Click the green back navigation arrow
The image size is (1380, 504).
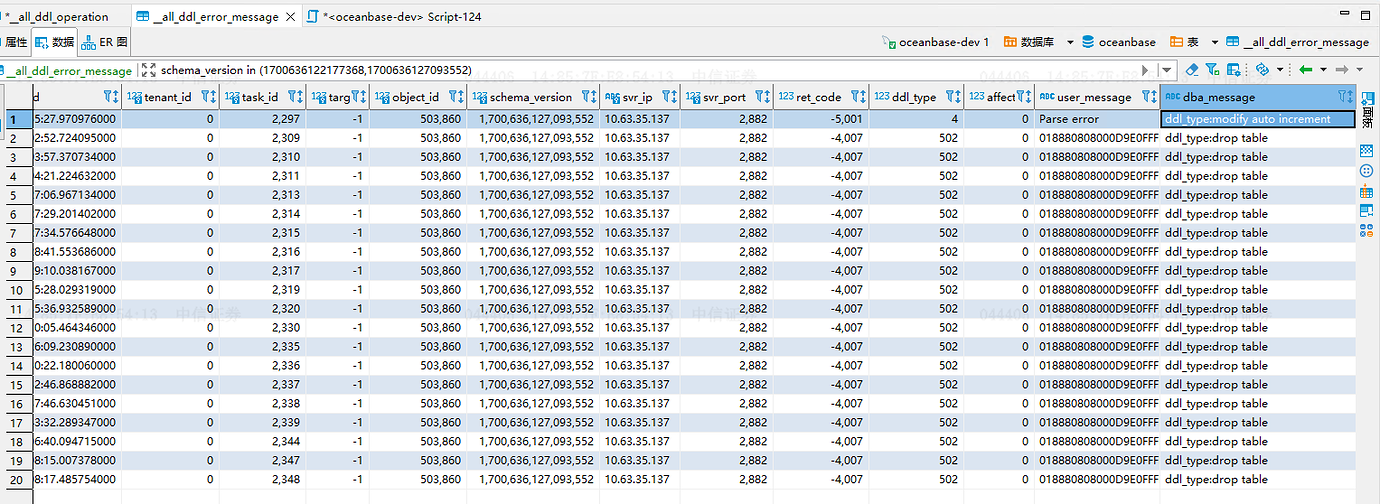tap(1306, 70)
